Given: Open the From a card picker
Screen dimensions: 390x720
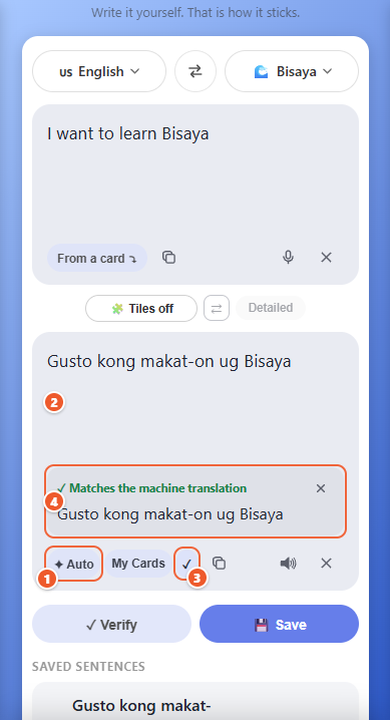Looking at the screenshot, I should (97, 258).
